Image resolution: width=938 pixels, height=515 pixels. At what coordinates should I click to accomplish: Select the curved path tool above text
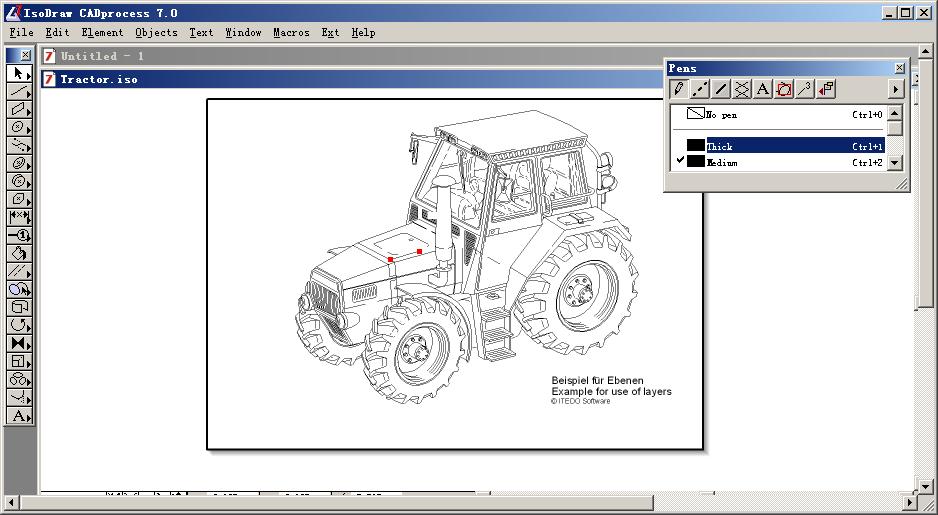click(19, 397)
